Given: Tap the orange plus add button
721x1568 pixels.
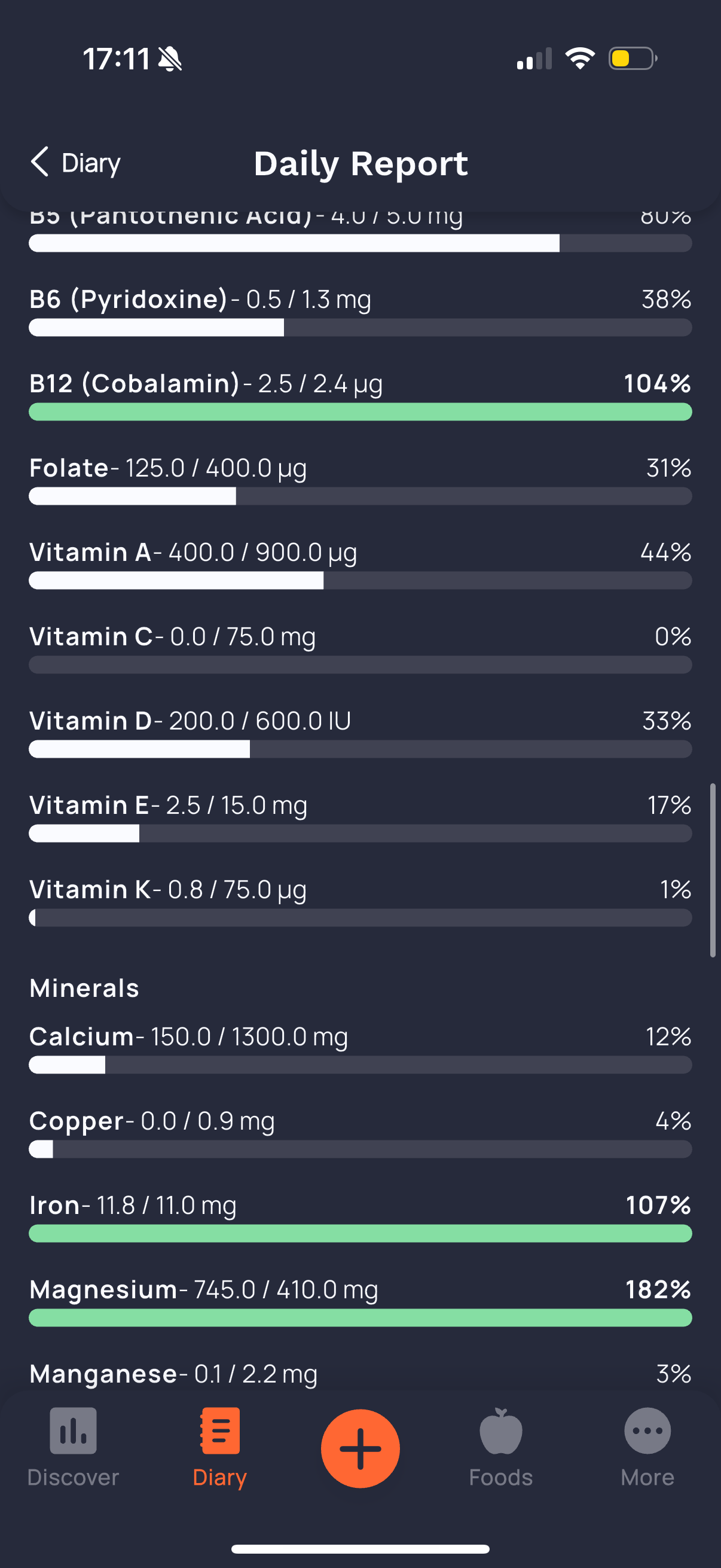Looking at the screenshot, I should (360, 1448).
